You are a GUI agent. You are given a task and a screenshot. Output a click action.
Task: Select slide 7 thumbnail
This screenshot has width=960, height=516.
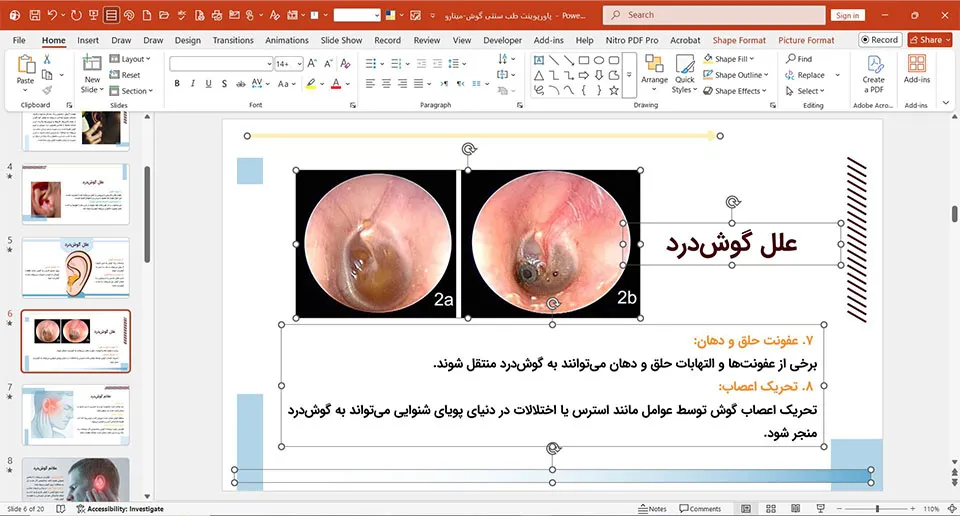click(x=76, y=415)
